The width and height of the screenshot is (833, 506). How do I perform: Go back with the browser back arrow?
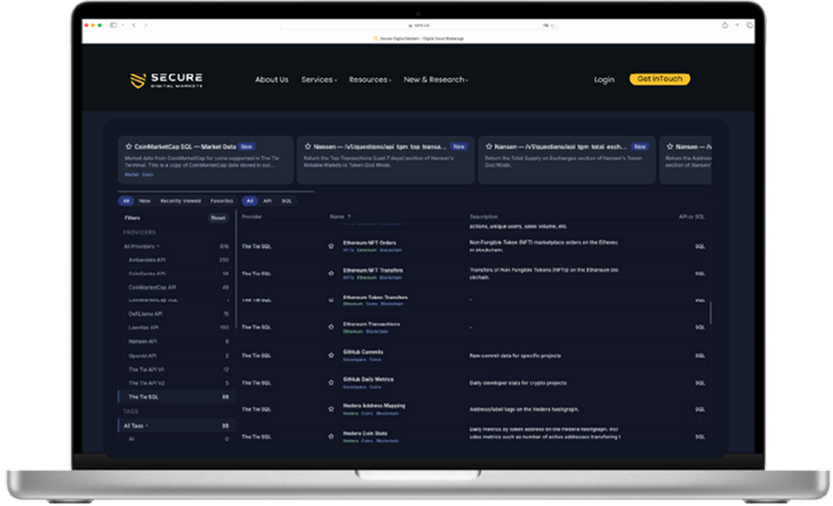134,25
